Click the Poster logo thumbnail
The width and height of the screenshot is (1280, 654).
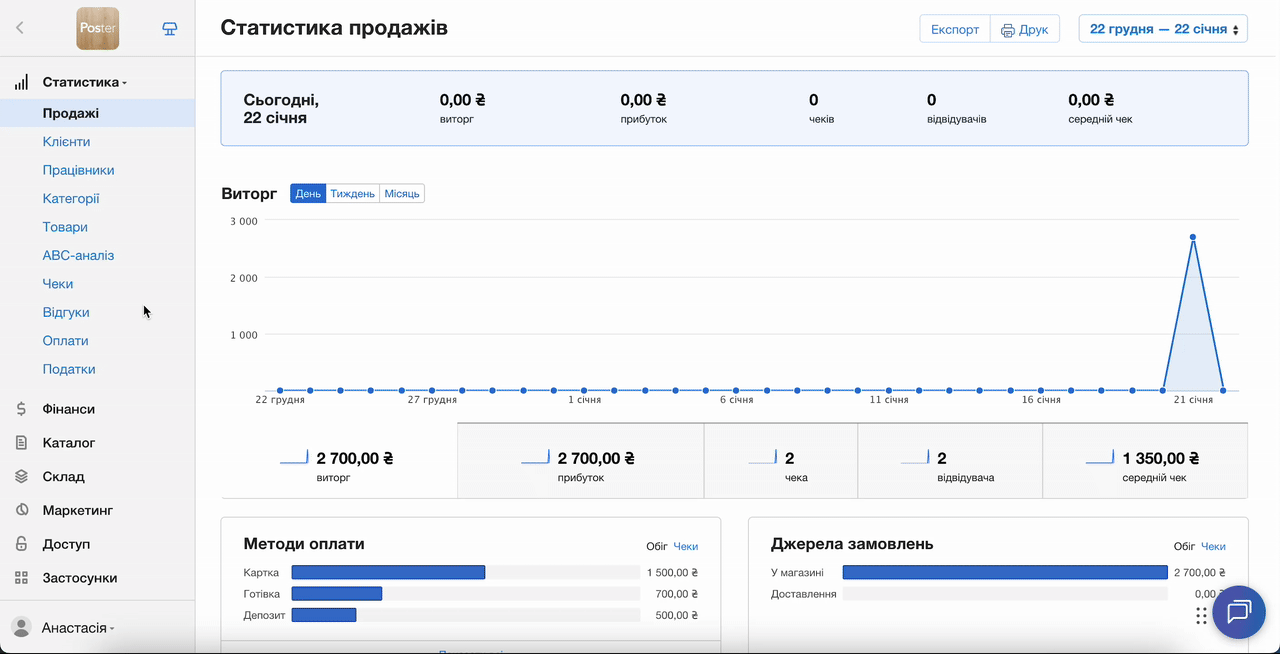(98, 28)
